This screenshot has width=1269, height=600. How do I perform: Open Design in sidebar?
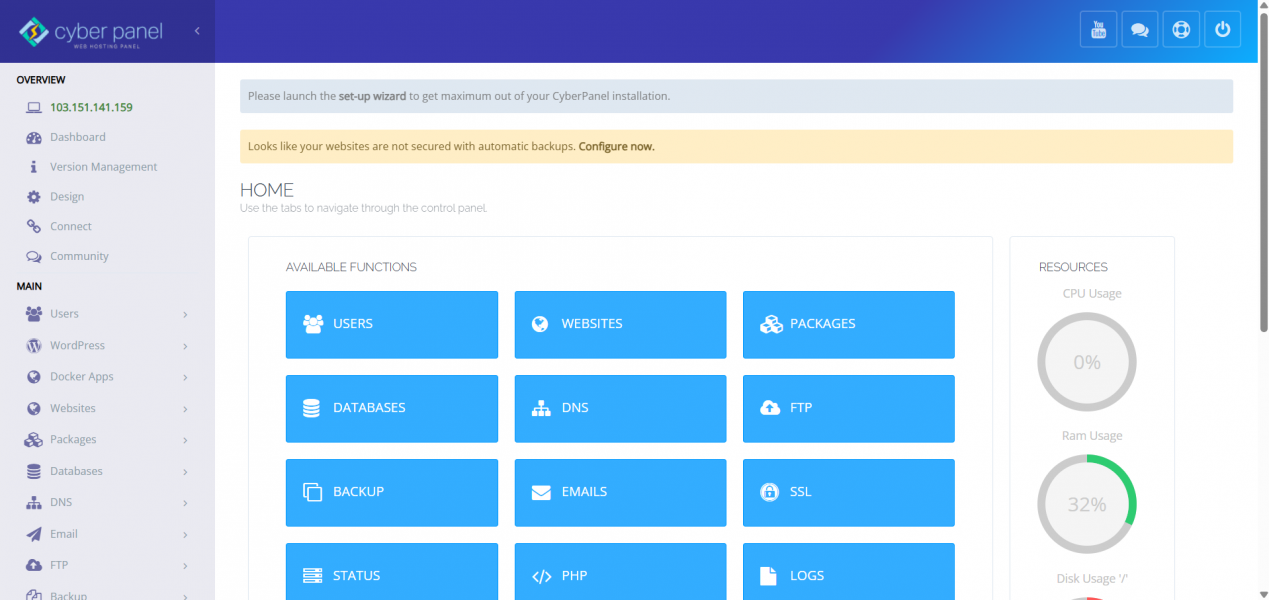[67, 197]
